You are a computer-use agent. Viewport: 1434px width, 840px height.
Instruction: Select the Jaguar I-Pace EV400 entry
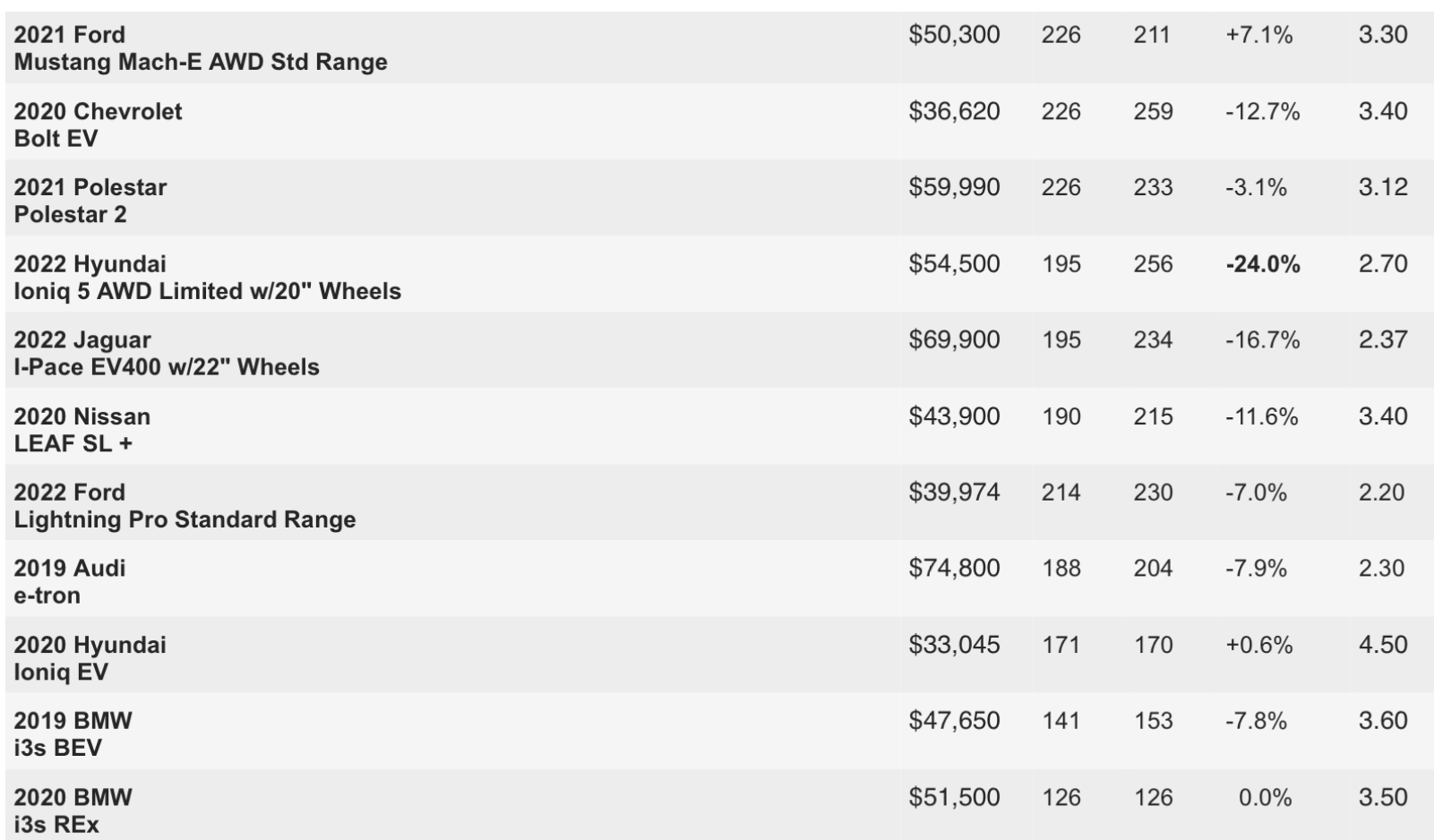(167, 354)
